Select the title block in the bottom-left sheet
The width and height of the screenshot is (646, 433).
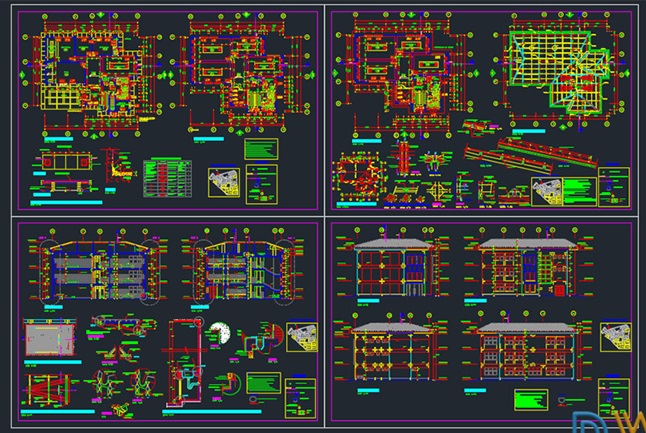click(x=300, y=398)
